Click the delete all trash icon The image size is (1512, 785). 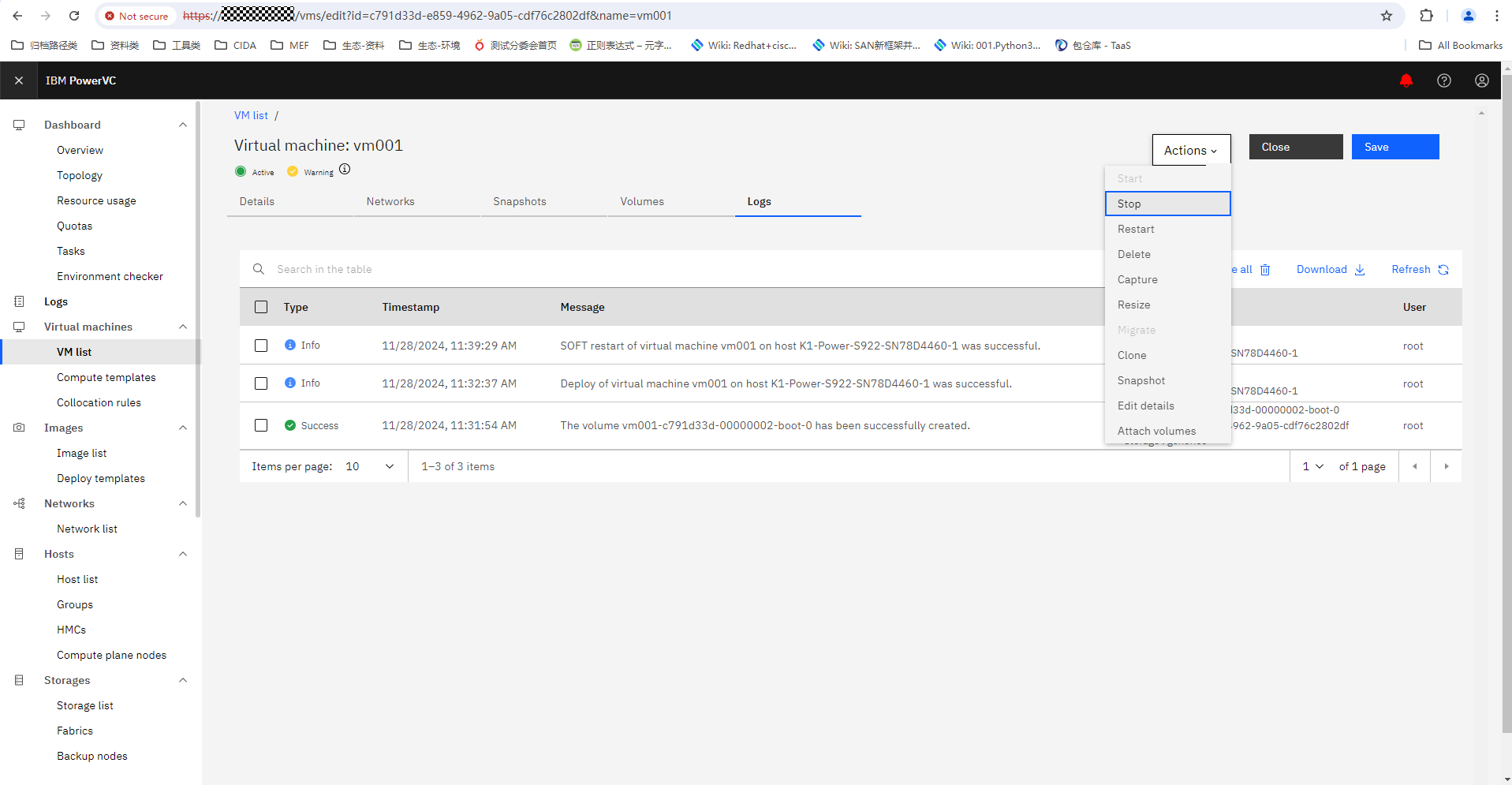(1265, 270)
